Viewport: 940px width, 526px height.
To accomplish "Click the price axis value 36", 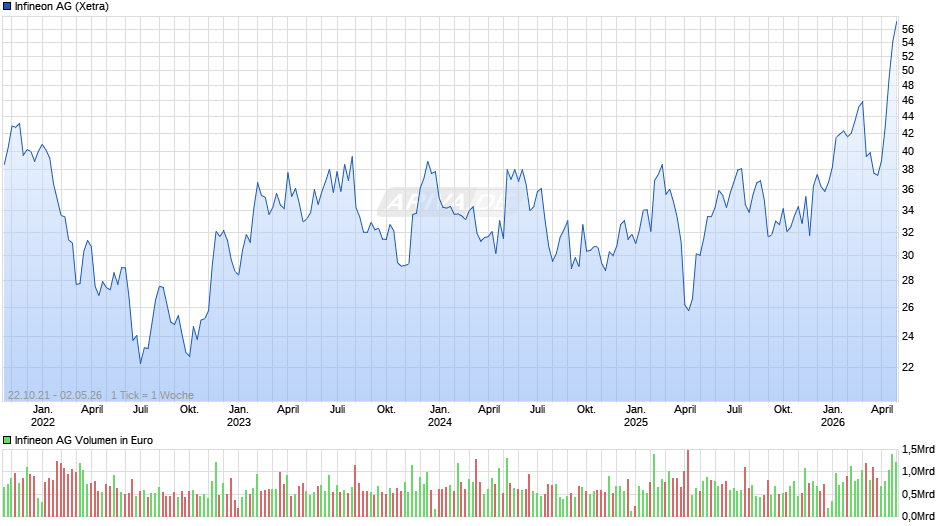I will tap(908, 190).
